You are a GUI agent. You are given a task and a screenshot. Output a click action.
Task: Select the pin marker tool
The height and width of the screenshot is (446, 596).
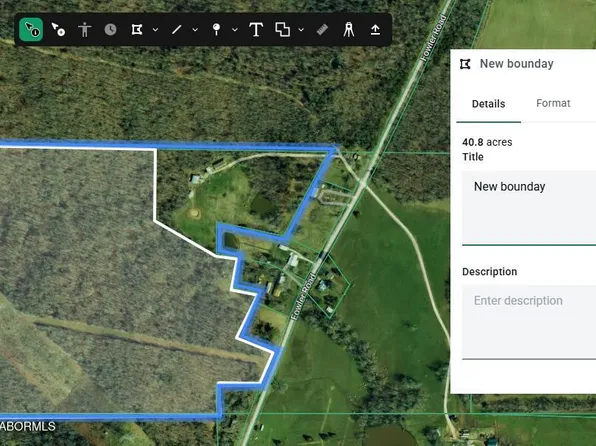(216, 29)
